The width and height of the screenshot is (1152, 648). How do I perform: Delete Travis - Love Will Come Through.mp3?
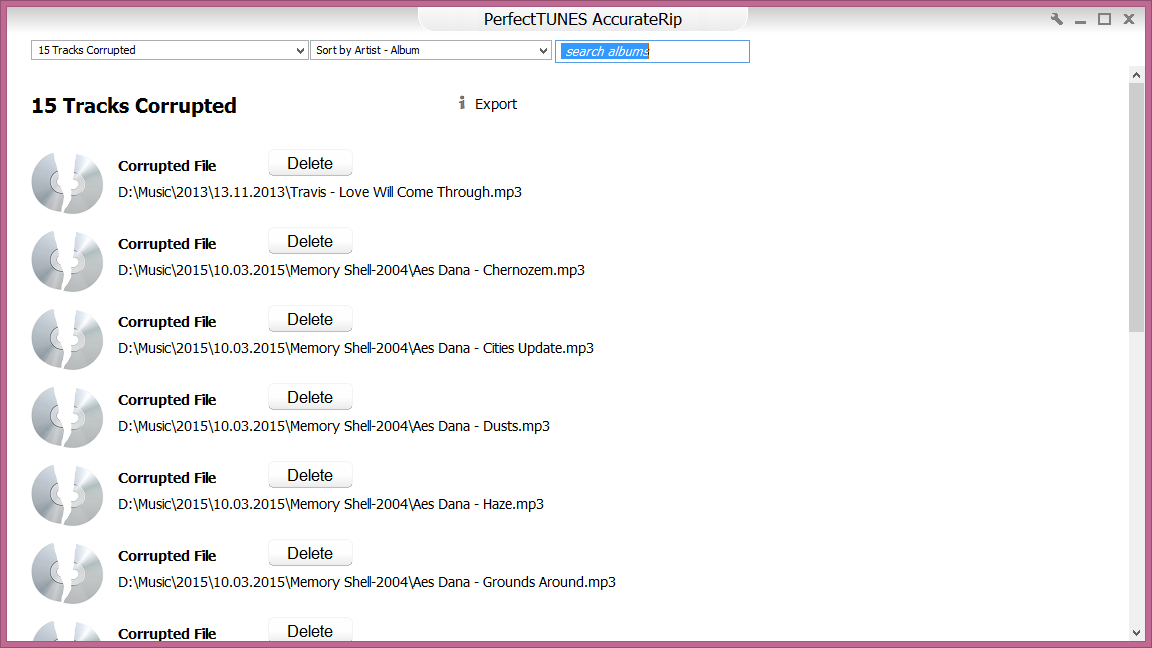[310, 163]
